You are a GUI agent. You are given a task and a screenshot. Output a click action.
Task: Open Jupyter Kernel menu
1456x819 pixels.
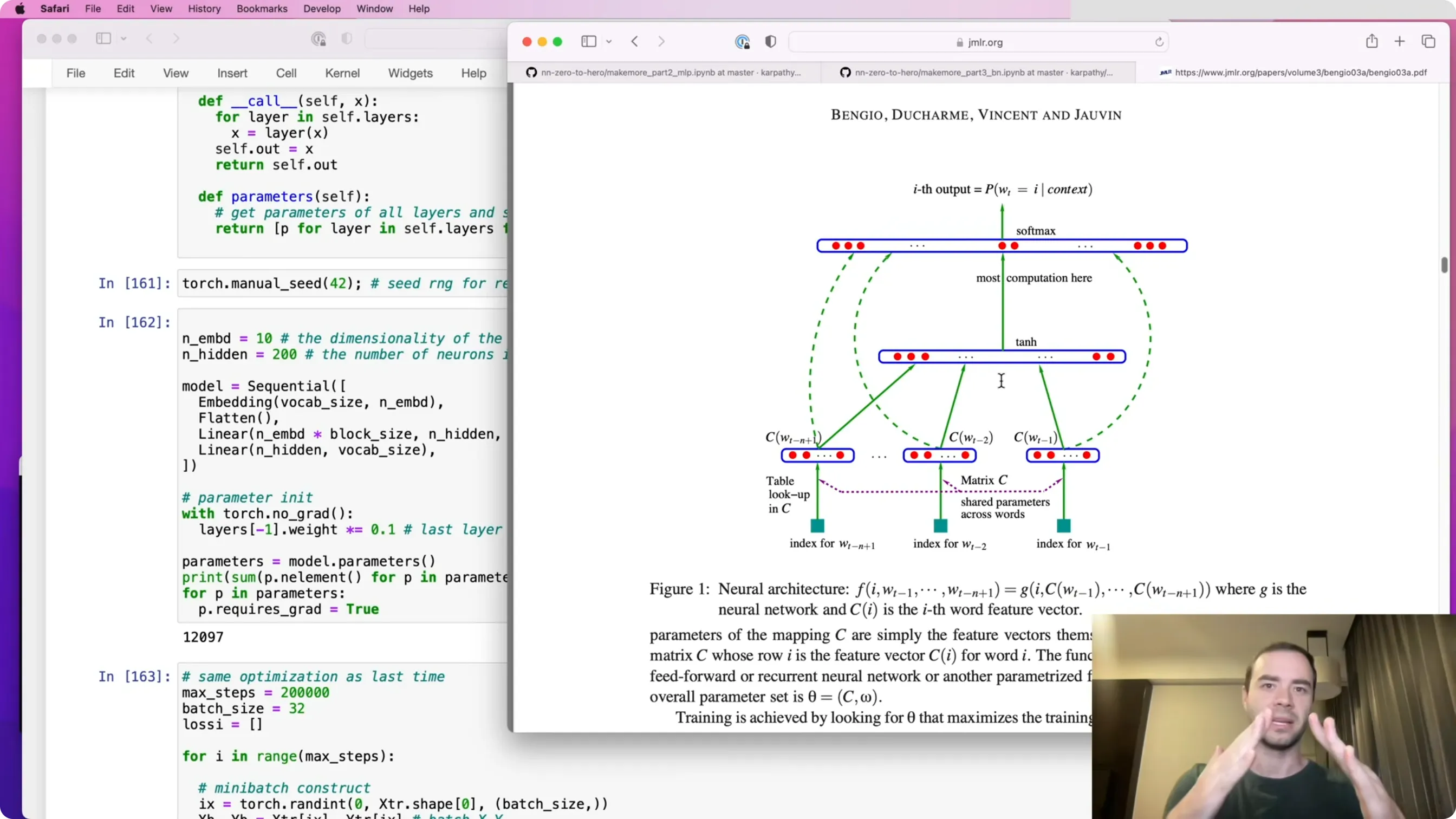(x=342, y=73)
